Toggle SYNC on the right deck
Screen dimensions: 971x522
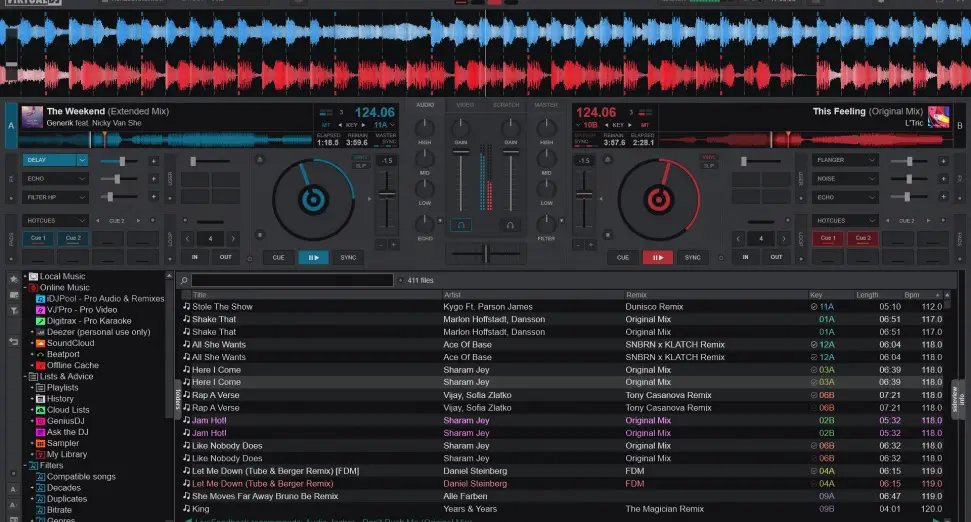pos(692,257)
